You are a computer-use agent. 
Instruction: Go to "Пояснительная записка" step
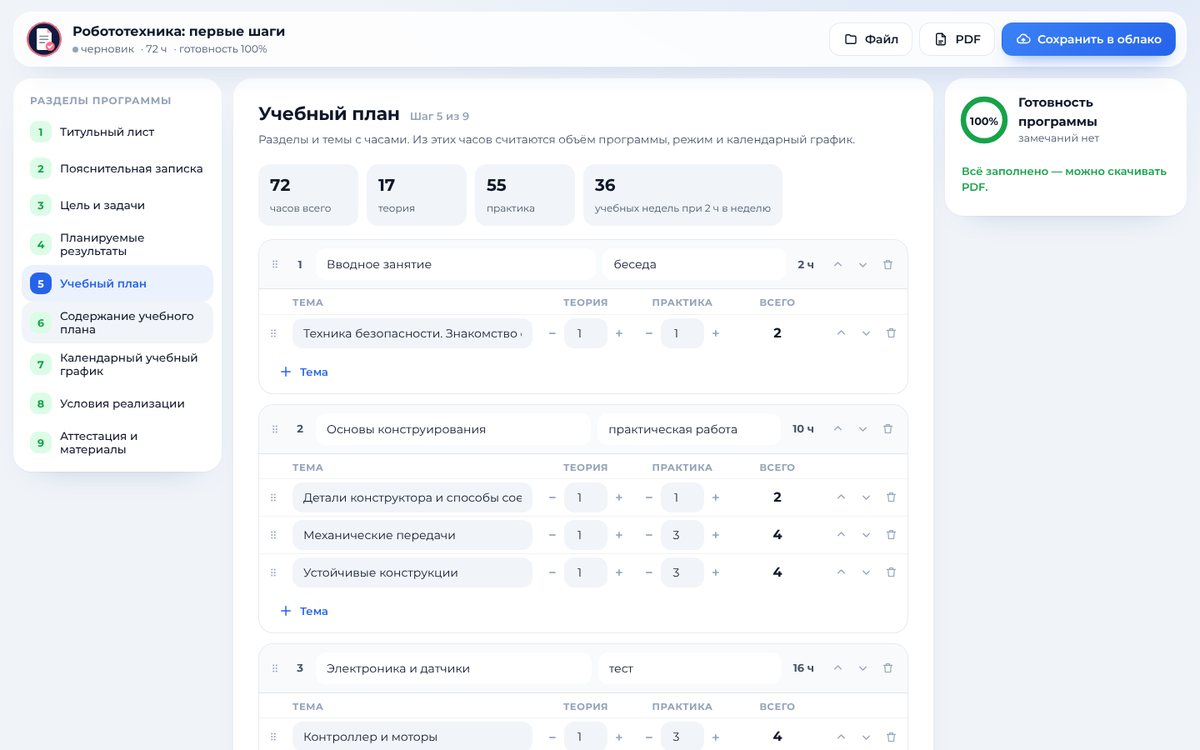[x=117, y=169]
